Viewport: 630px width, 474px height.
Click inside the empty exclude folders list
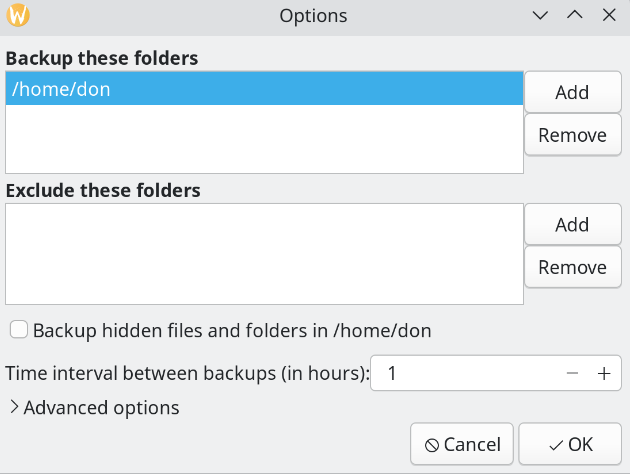pos(264,254)
